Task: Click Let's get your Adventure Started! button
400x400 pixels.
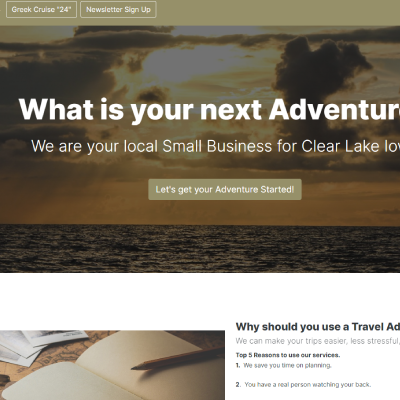Action: (225, 189)
